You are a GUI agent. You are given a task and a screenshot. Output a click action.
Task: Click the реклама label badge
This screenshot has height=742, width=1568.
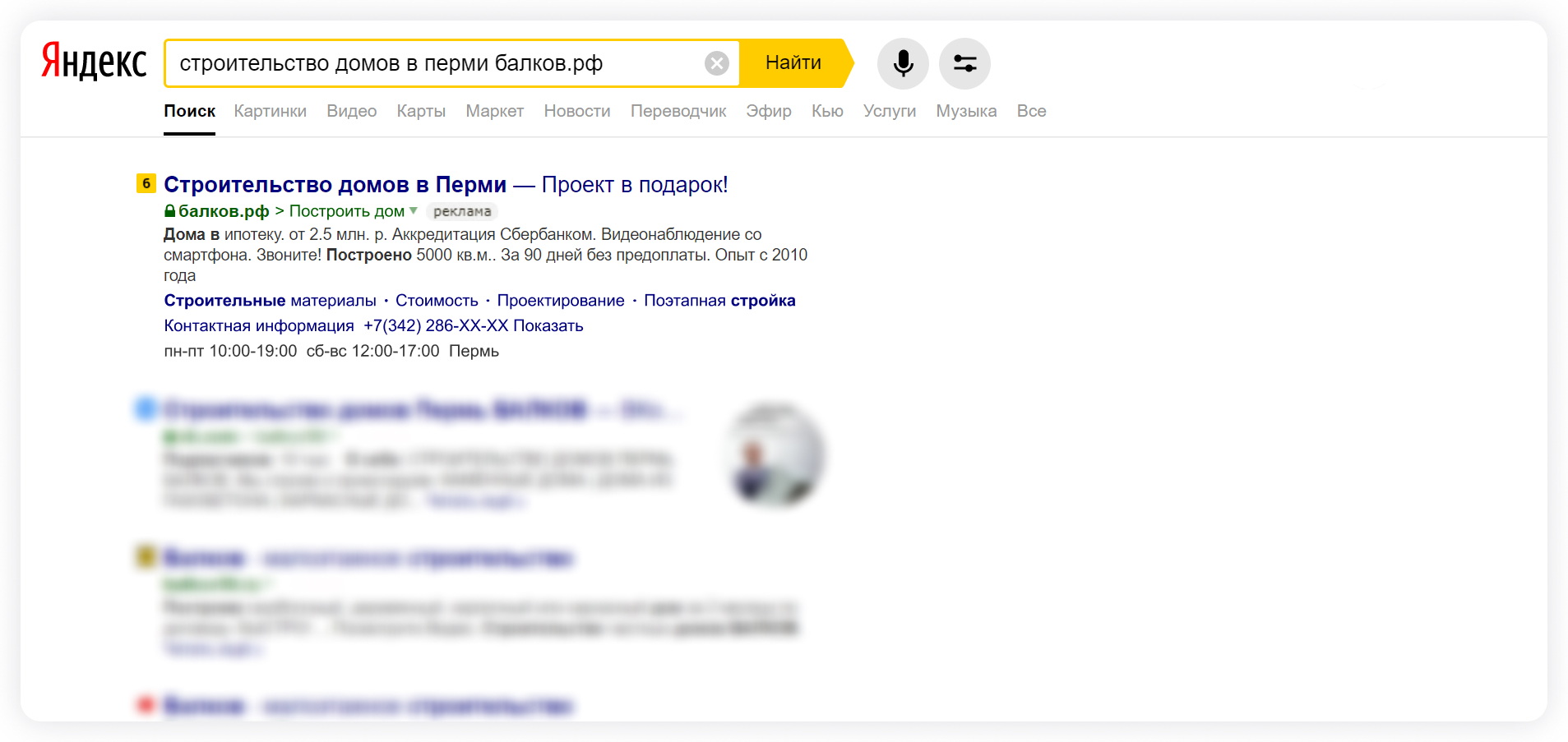462,211
